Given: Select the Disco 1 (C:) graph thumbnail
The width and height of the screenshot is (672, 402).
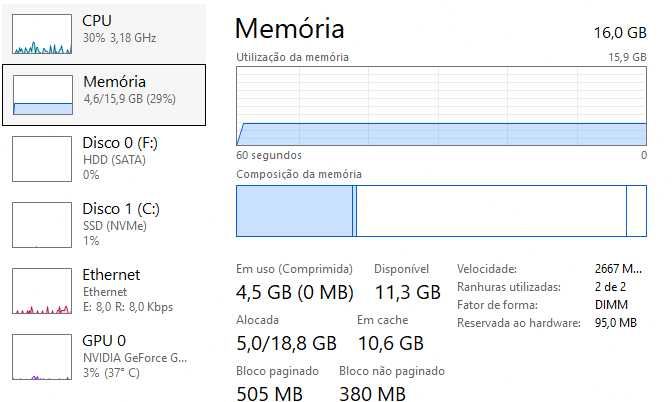Looking at the screenshot, I should [42, 224].
